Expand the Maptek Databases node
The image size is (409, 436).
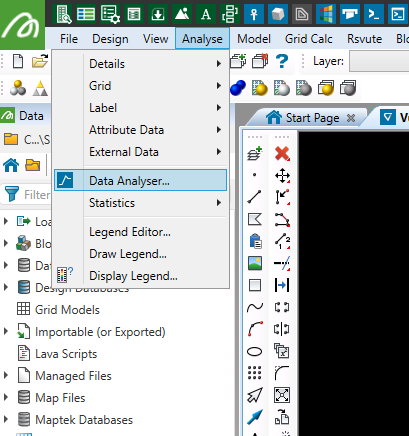pos(6,419)
